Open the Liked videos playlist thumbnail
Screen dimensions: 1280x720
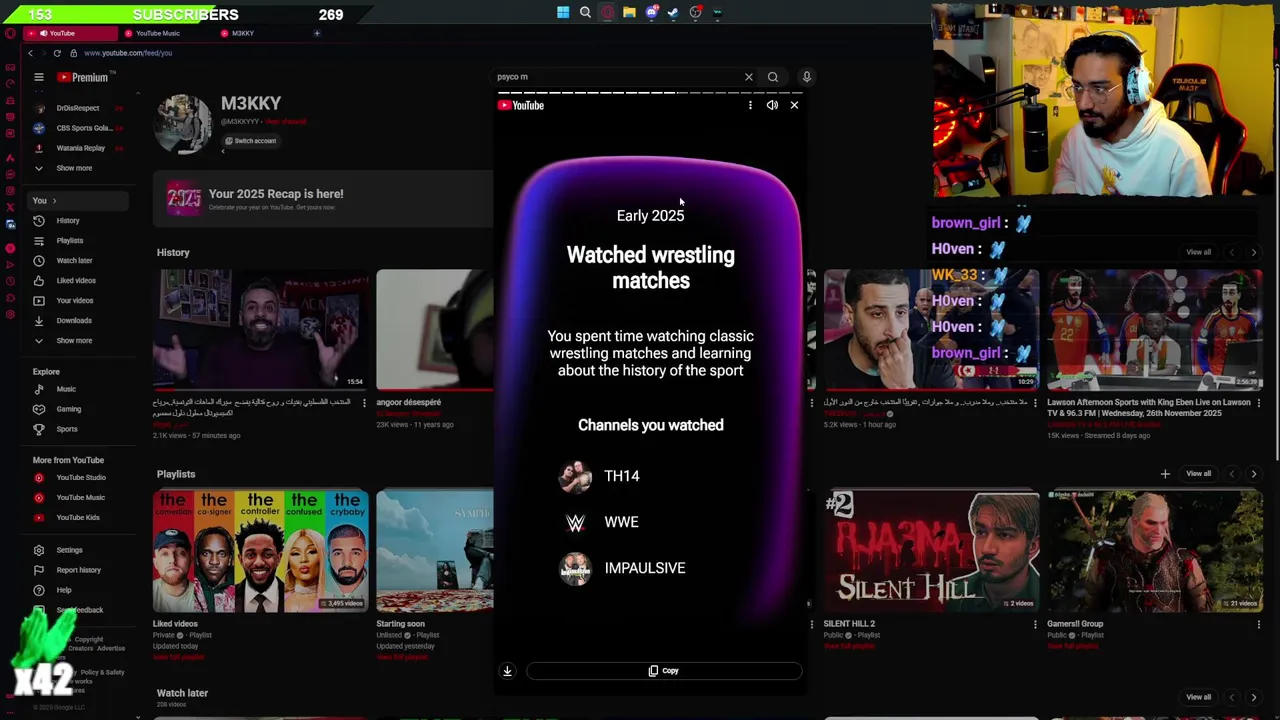[x=260, y=550]
